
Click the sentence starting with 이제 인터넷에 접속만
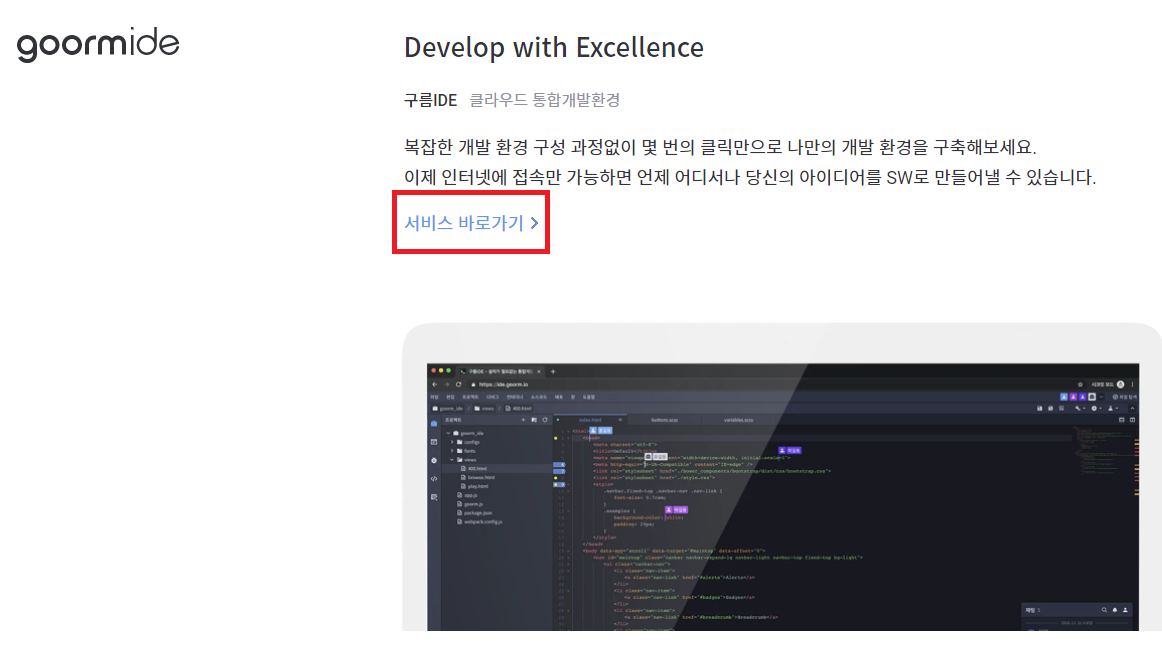pos(750,177)
